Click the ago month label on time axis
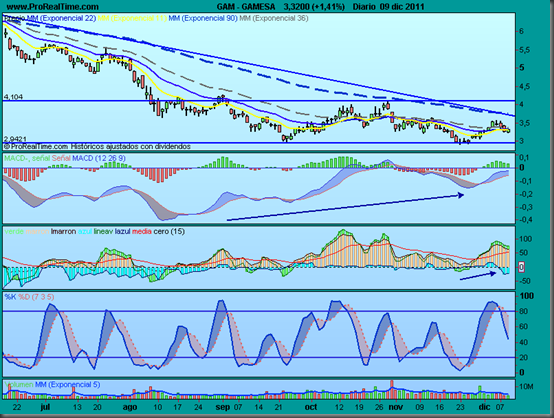This screenshot has width=554, height=418. coord(130,407)
